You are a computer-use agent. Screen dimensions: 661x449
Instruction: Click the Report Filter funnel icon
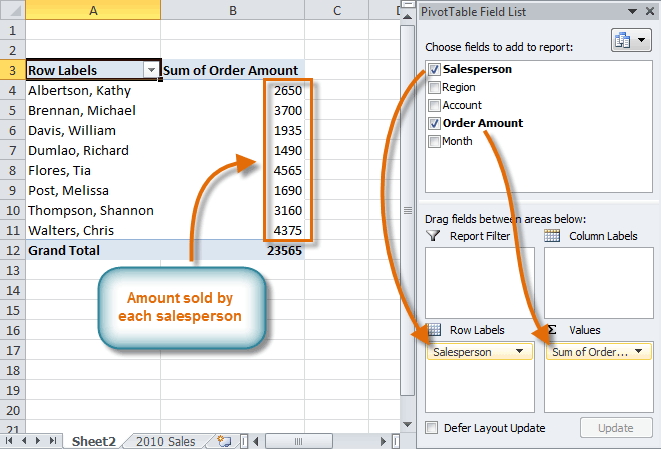tap(433, 236)
